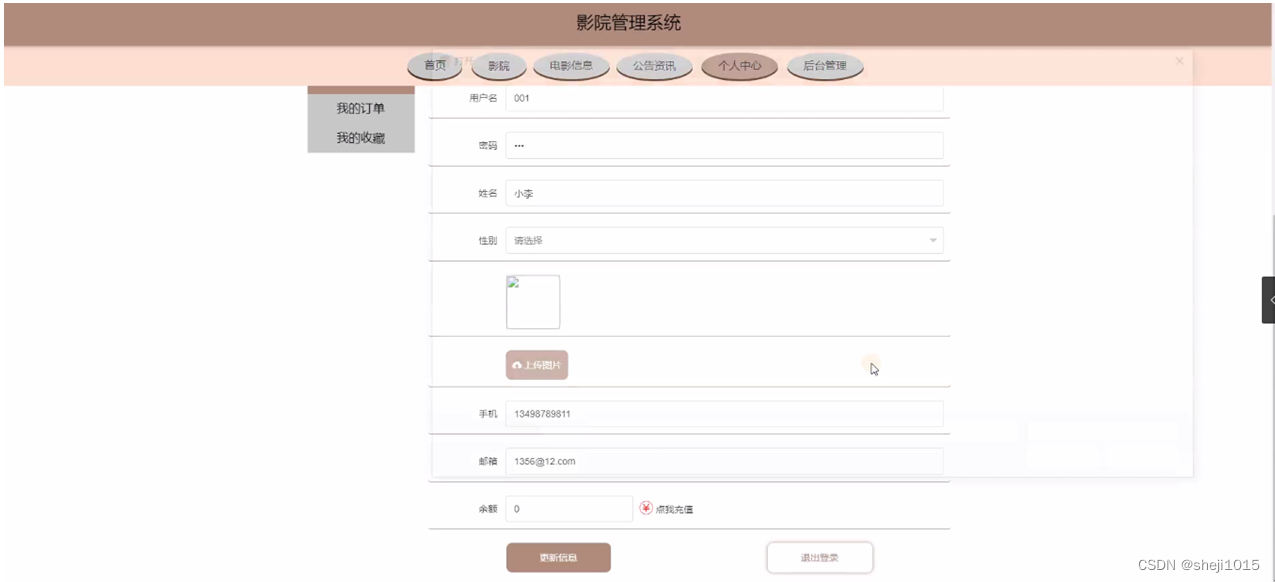
Task: Close the notification banner with the X
Action: [1179, 61]
